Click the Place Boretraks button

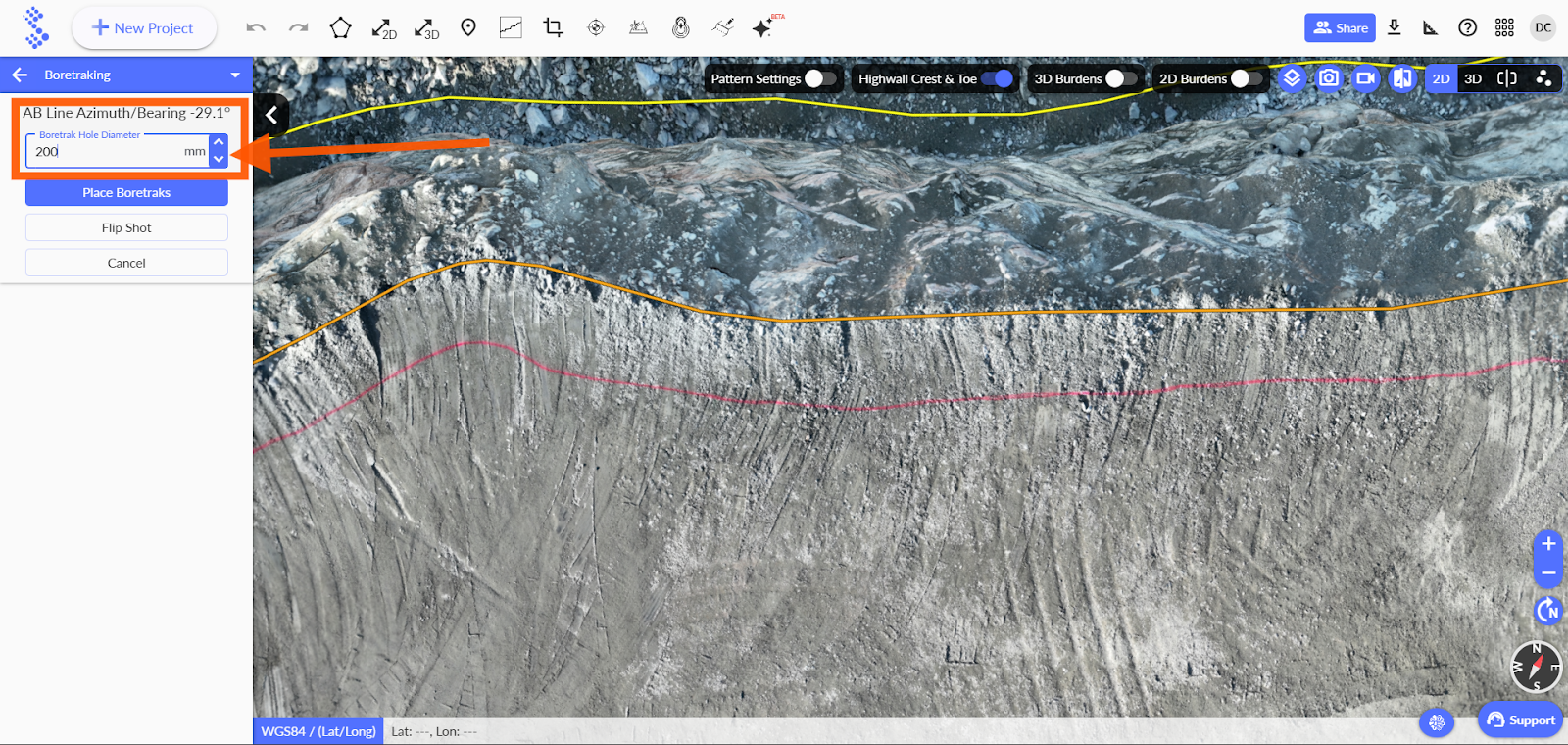point(126,193)
